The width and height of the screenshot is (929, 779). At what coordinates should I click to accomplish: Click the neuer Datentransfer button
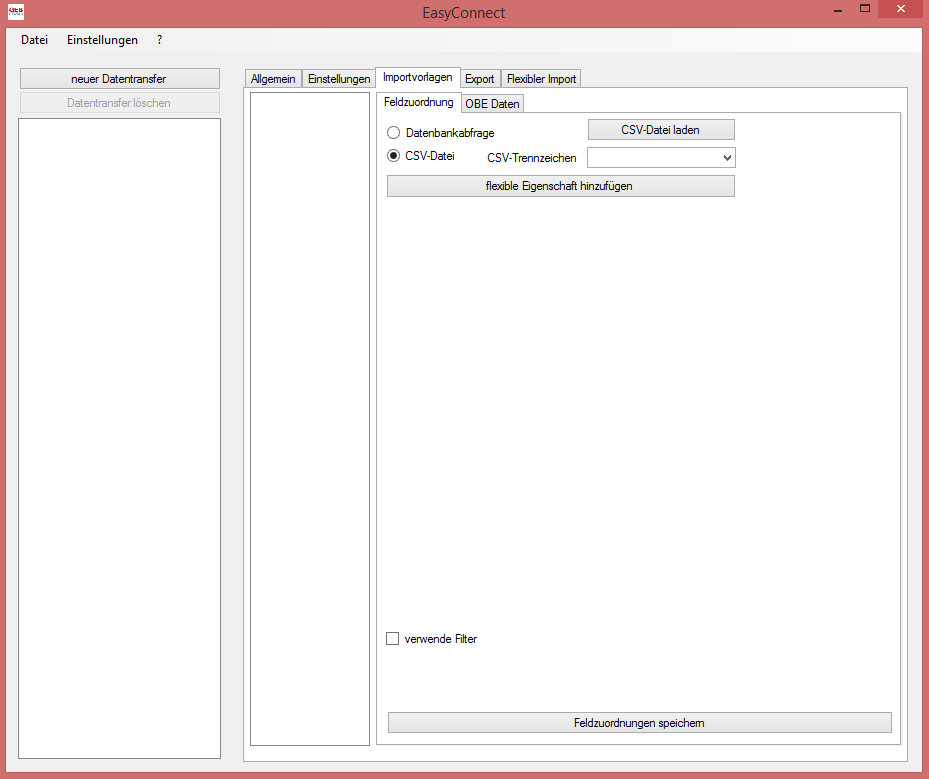tap(119, 78)
